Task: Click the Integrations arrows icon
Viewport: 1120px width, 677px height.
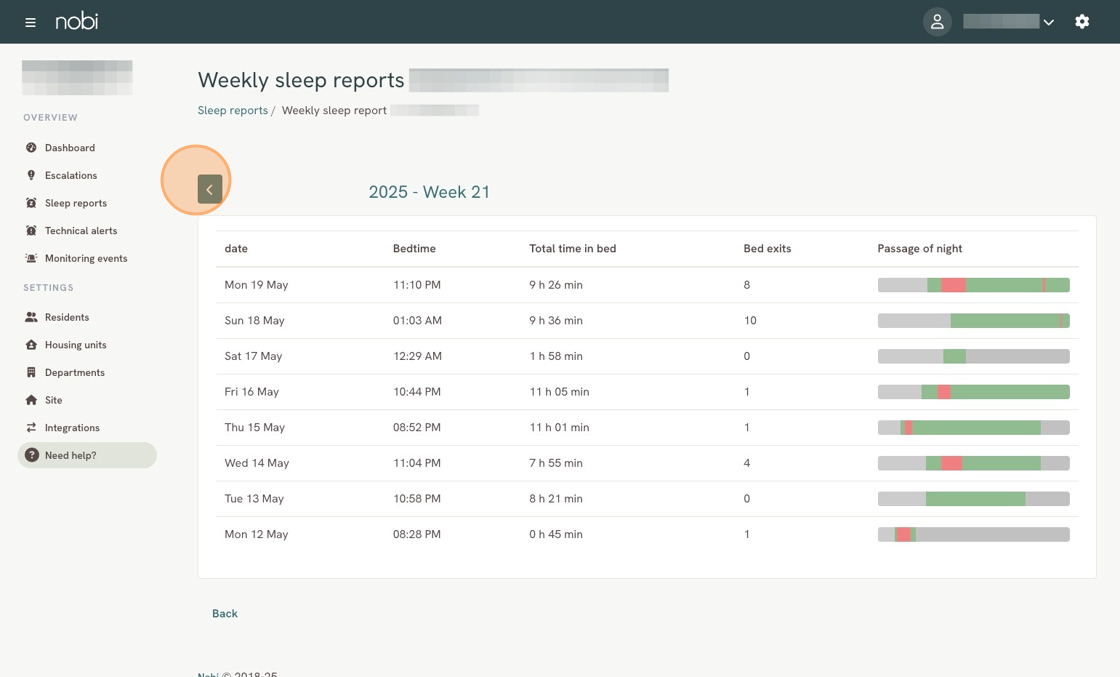Action: (31, 428)
